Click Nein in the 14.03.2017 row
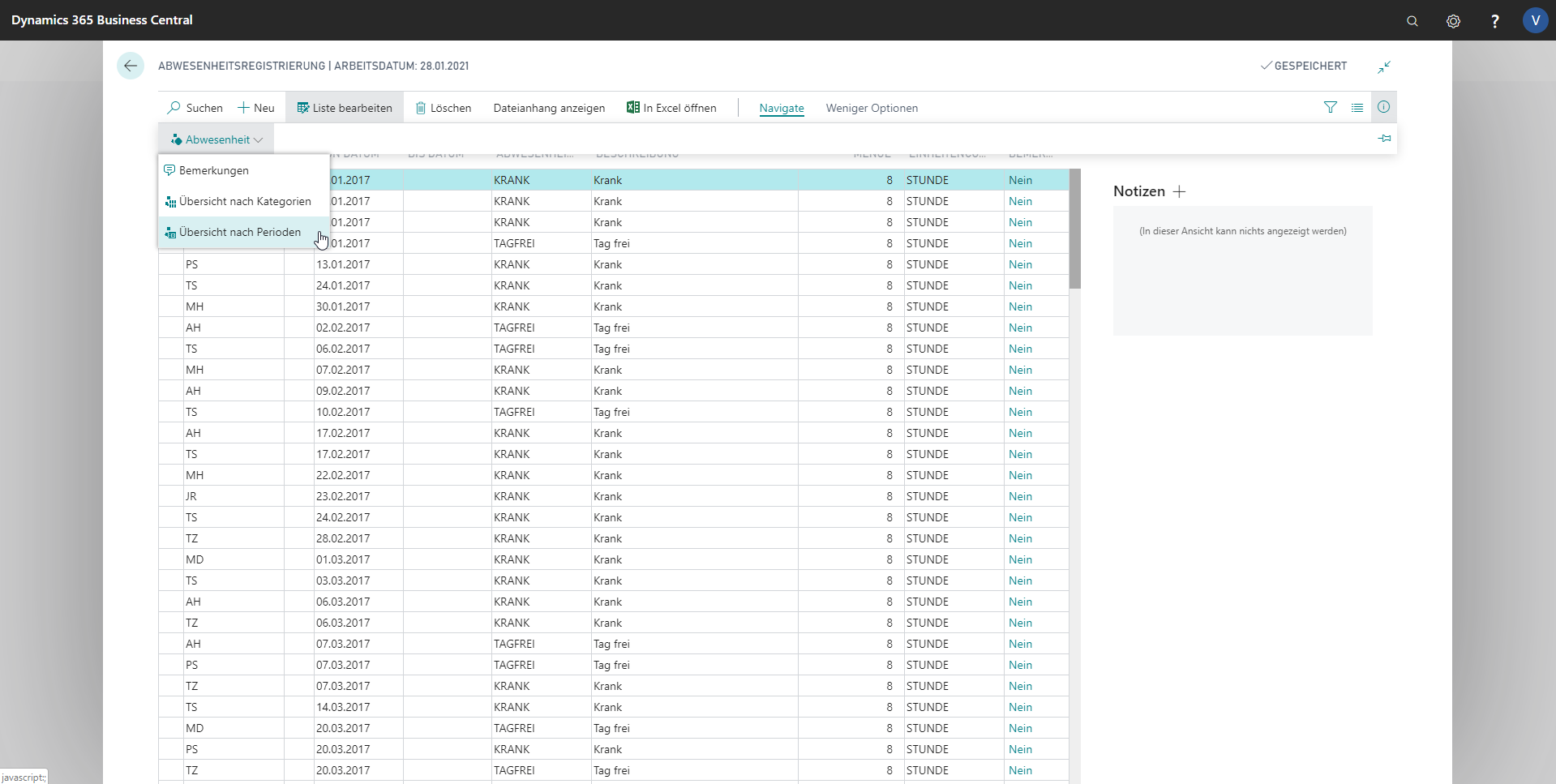 (1020, 707)
